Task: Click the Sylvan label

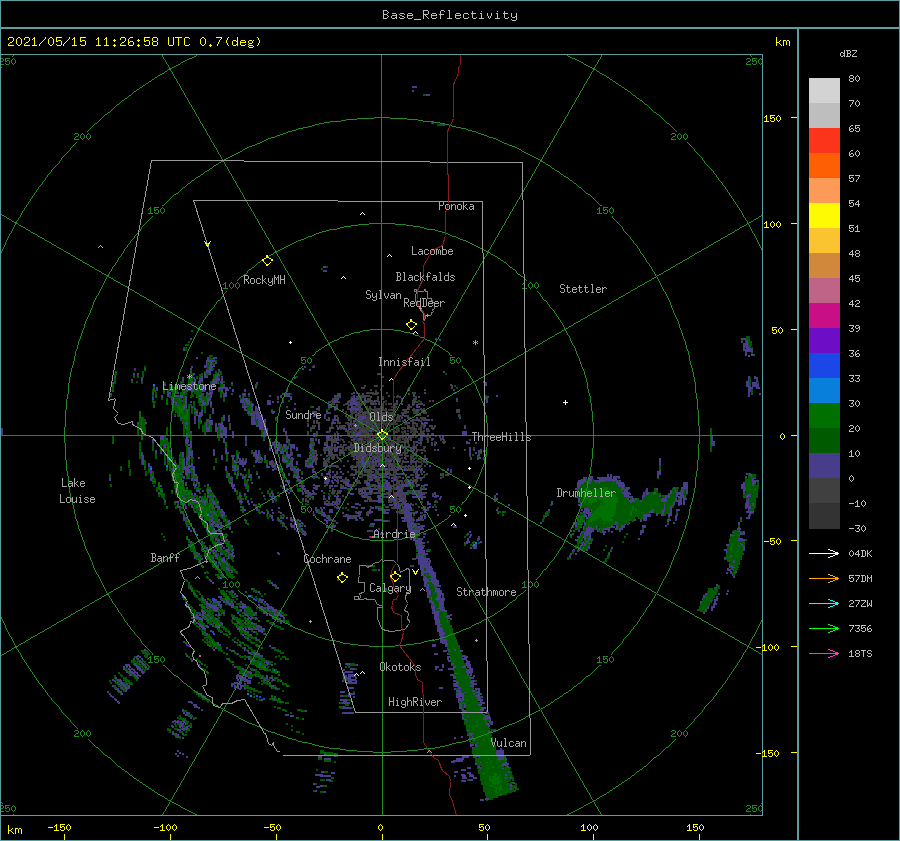Action: click(383, 295)
